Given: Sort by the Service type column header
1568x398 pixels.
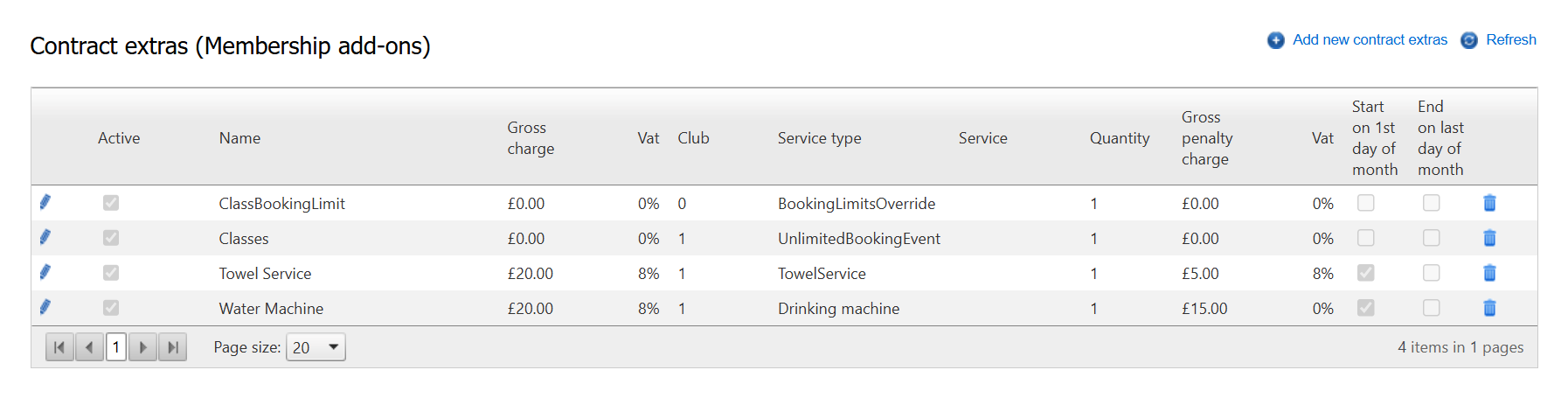Looking at the screenshot, I should pos(819,138).
